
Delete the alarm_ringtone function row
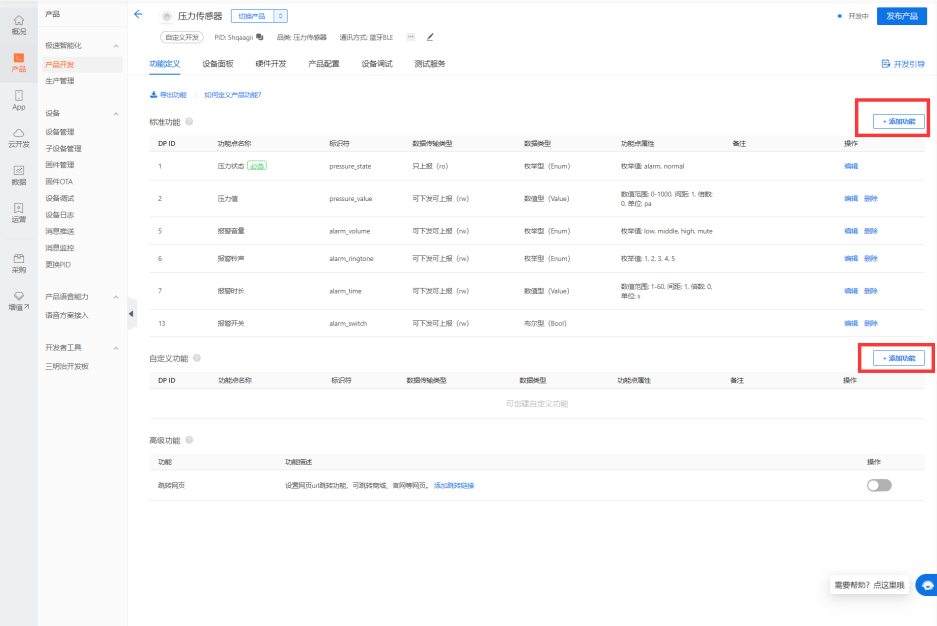(x=871, y=258)
